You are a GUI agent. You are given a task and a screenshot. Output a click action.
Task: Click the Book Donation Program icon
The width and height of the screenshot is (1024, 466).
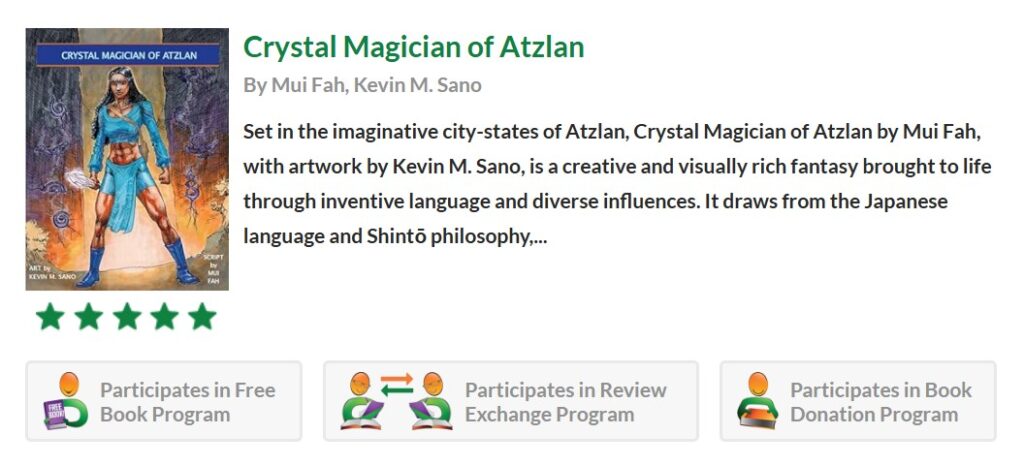[x=758, y=401]
